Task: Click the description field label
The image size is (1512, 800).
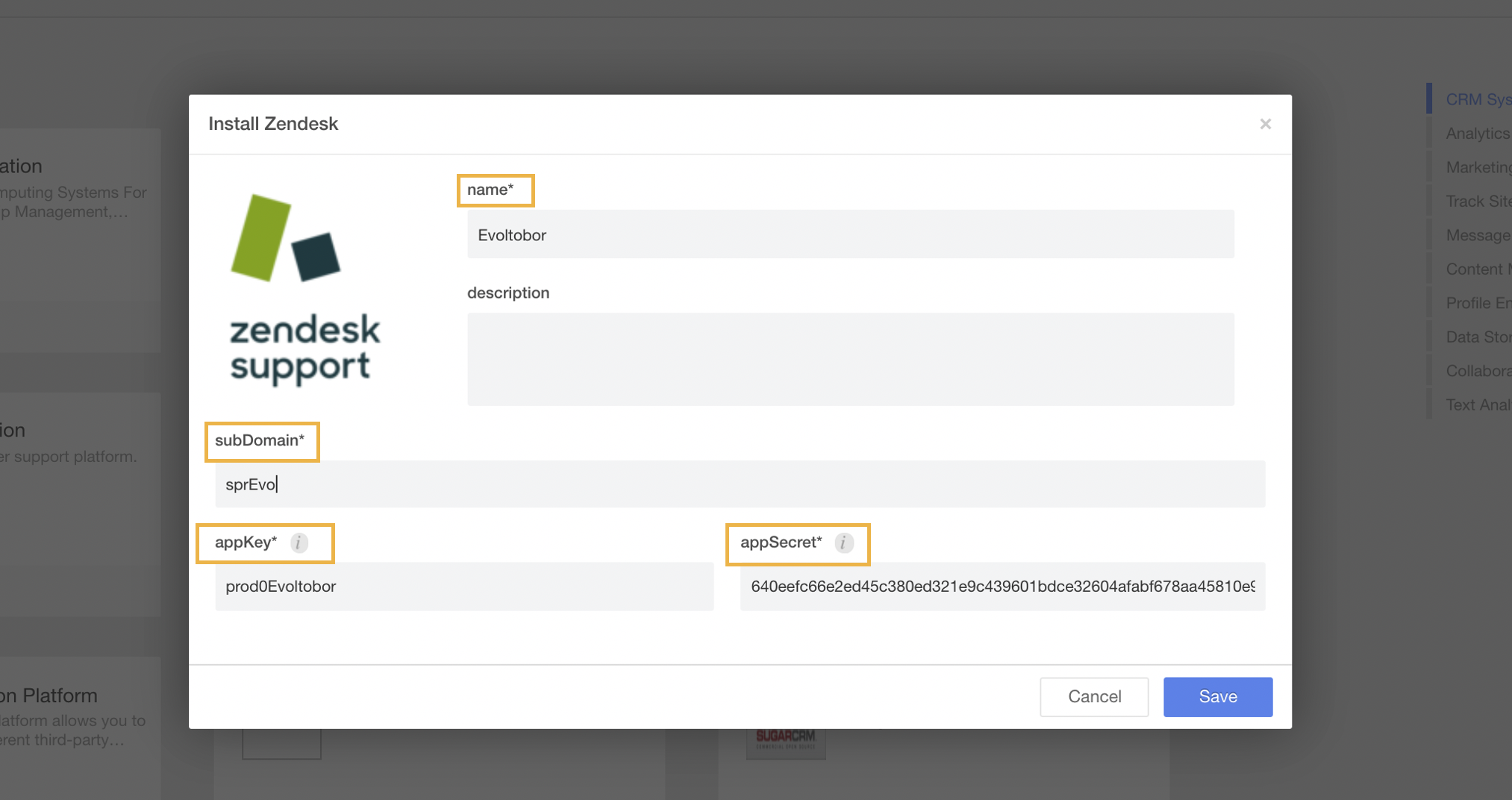Action: point(508,293)
